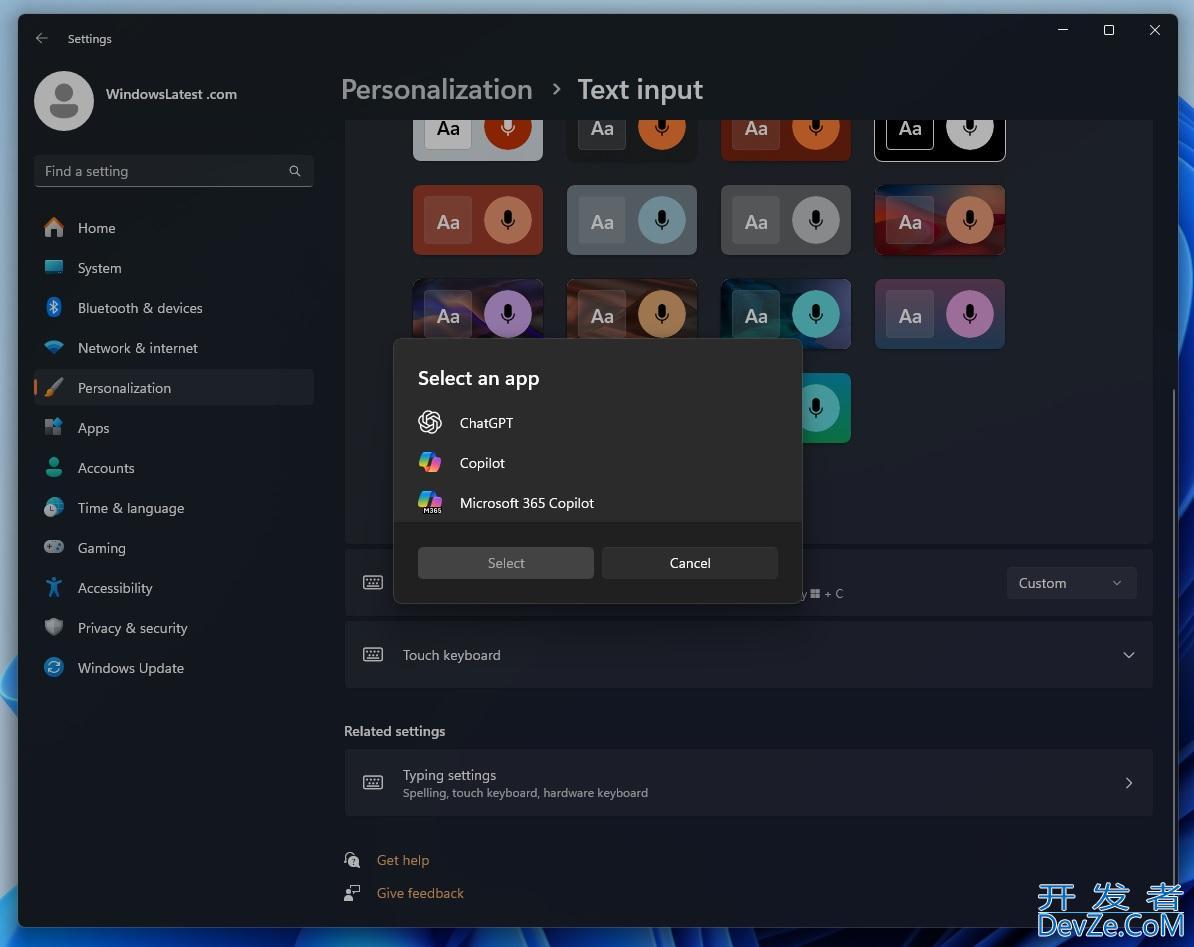Viewport: 1194px width, 947px height.
Task: Open the Custom dropdown
Action: pos(1071,583)
